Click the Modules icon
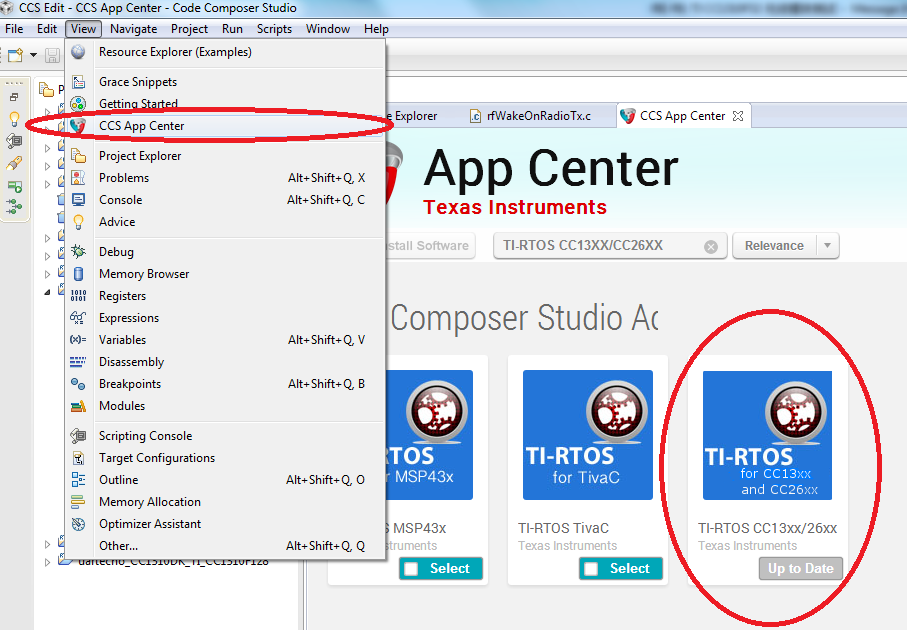Image resolution: width=907 pixels, height=630 pixels. click(x=78, y=406)
